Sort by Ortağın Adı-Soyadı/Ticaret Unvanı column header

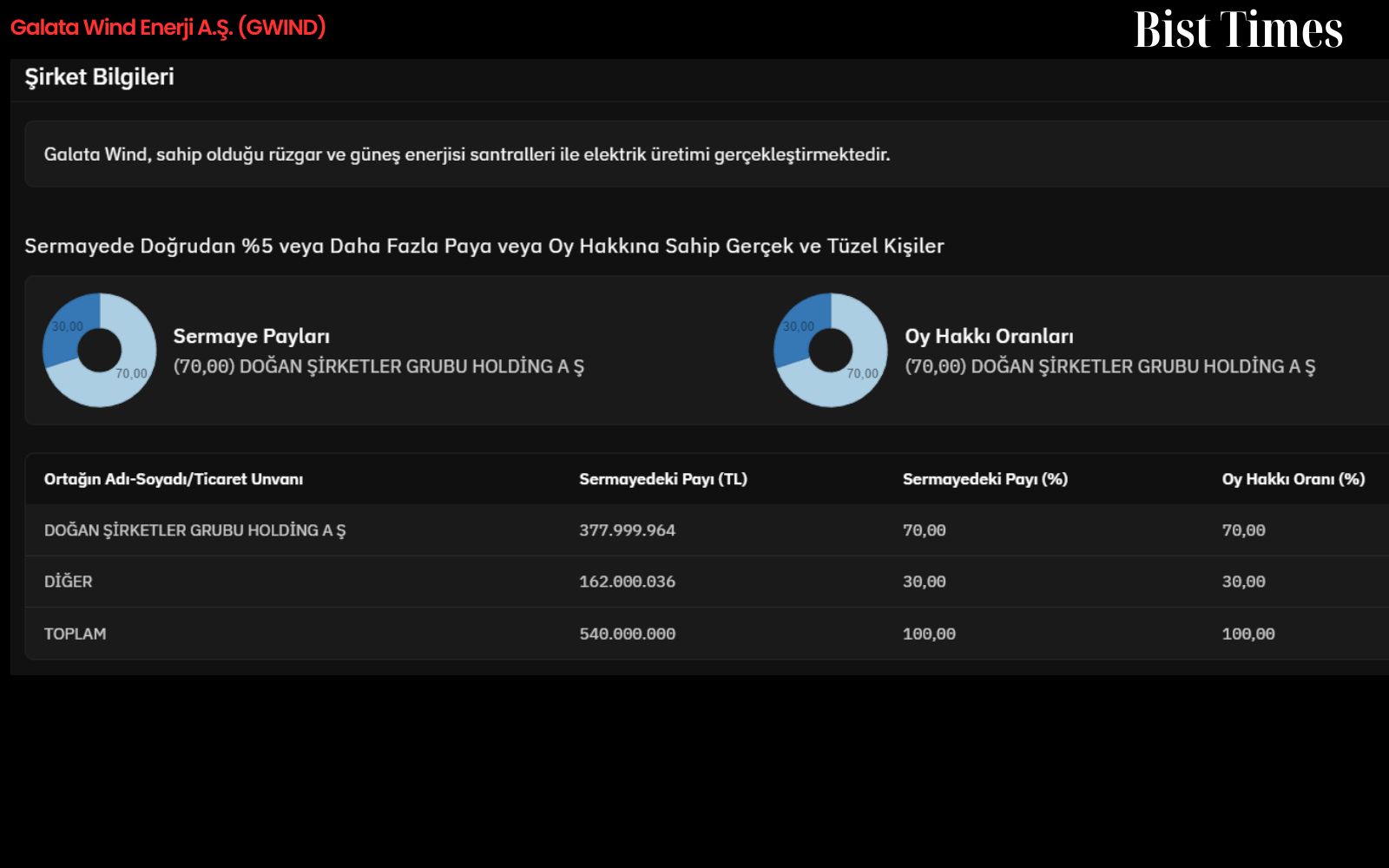coord(174,479)
